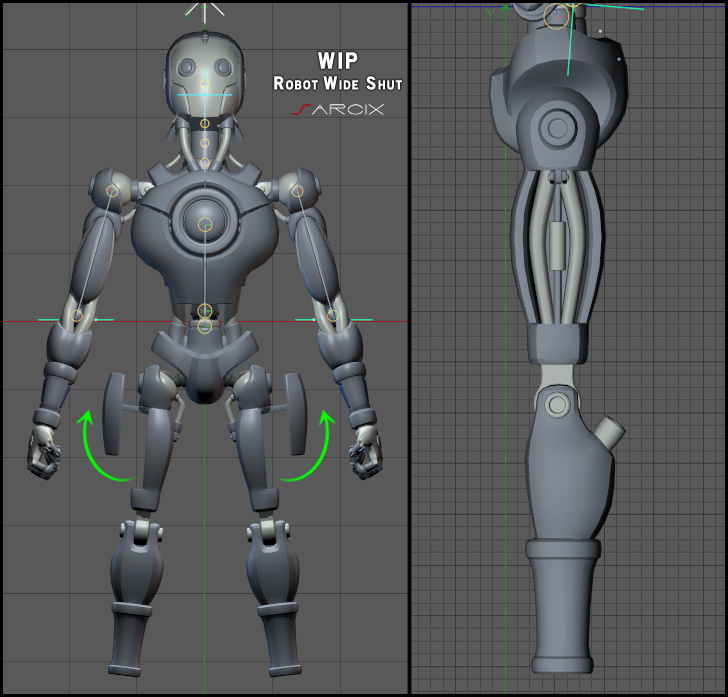Select the right elbow joint handle
Image resolution: width=728 pixels, height=697 pixels.
[332, 316]
